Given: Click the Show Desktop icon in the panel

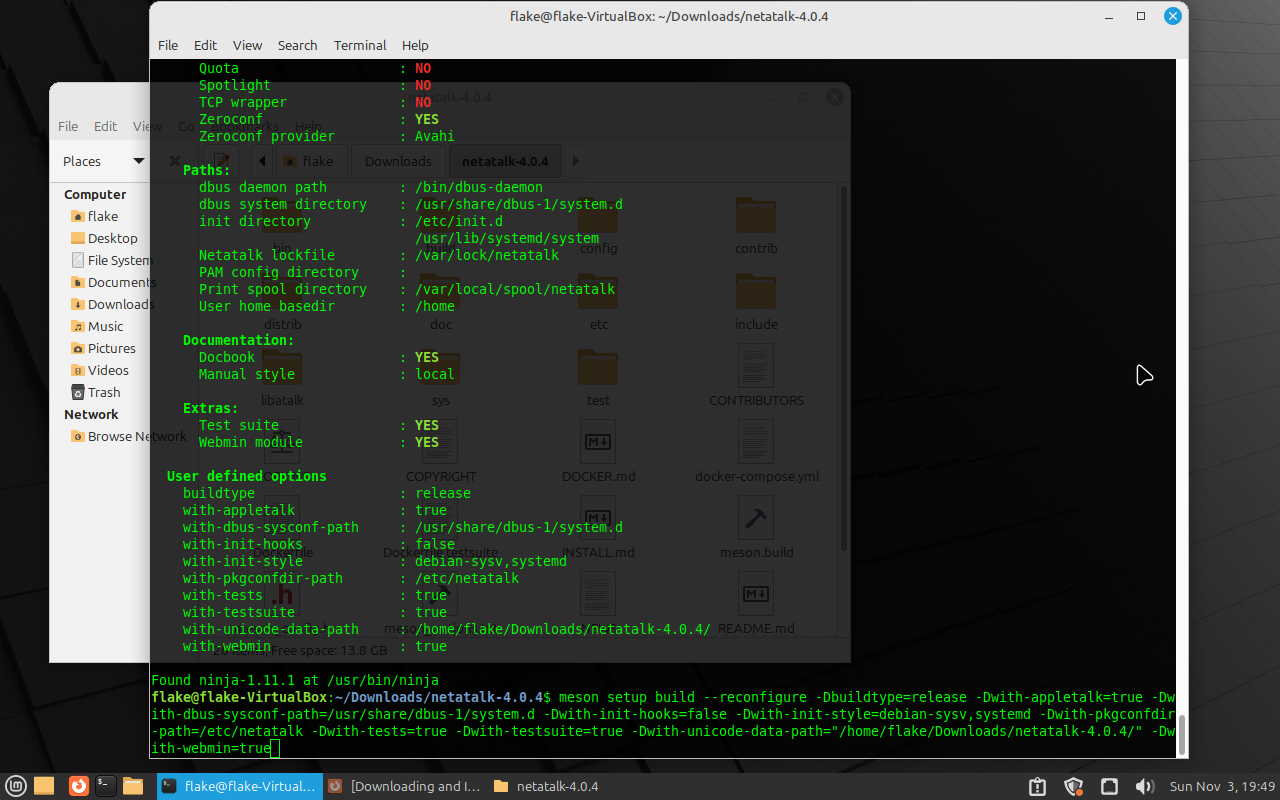Looking at the screenshot, I should 44,786.
